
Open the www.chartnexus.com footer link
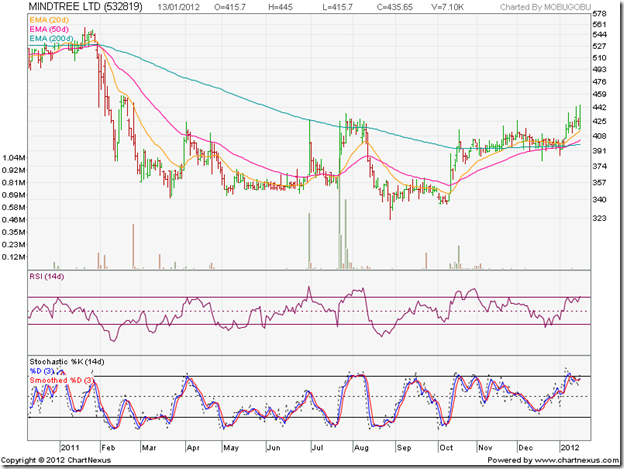pos(576,460)
